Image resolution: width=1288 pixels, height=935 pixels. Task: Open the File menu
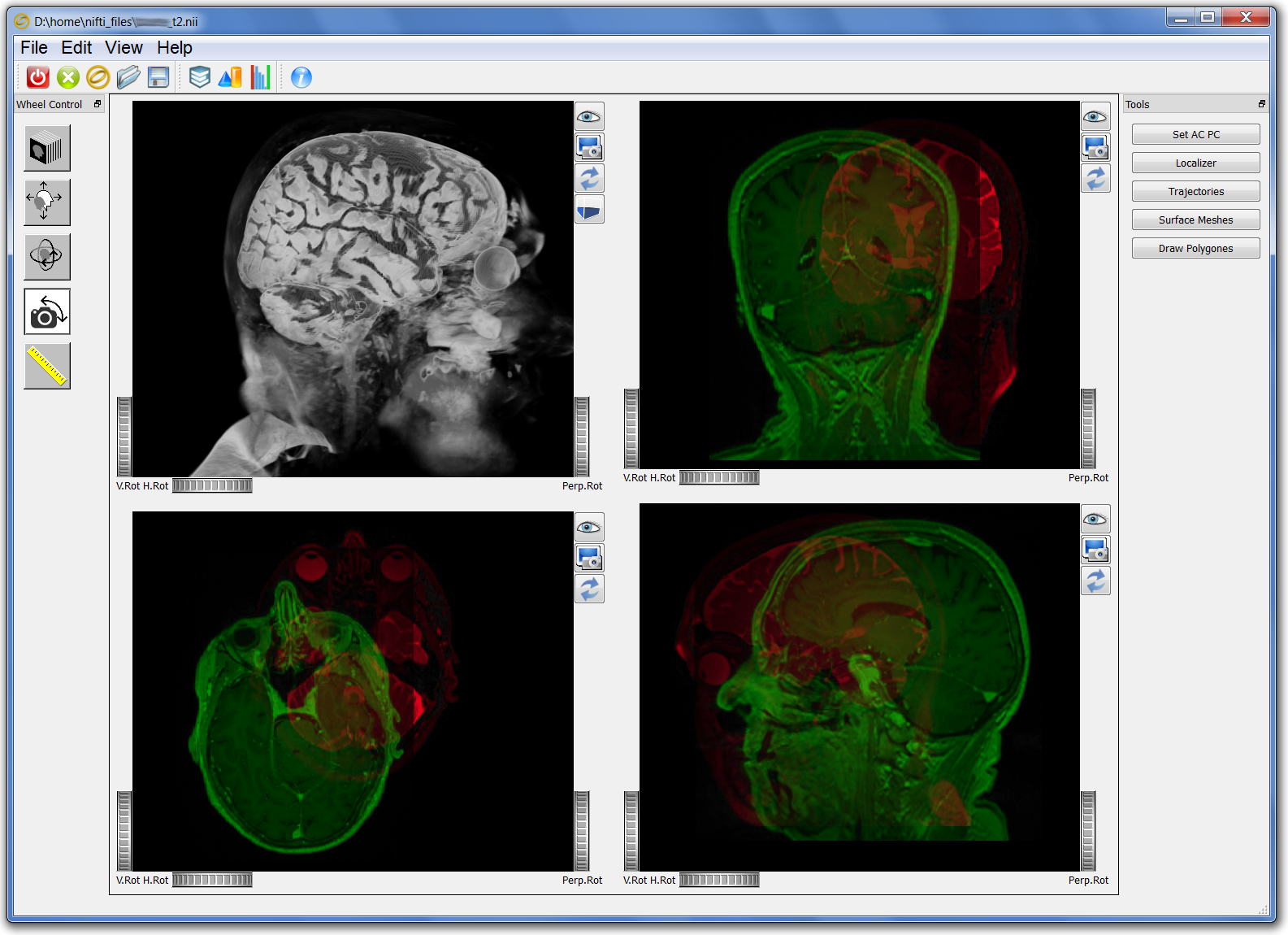[x=33, y=48]
